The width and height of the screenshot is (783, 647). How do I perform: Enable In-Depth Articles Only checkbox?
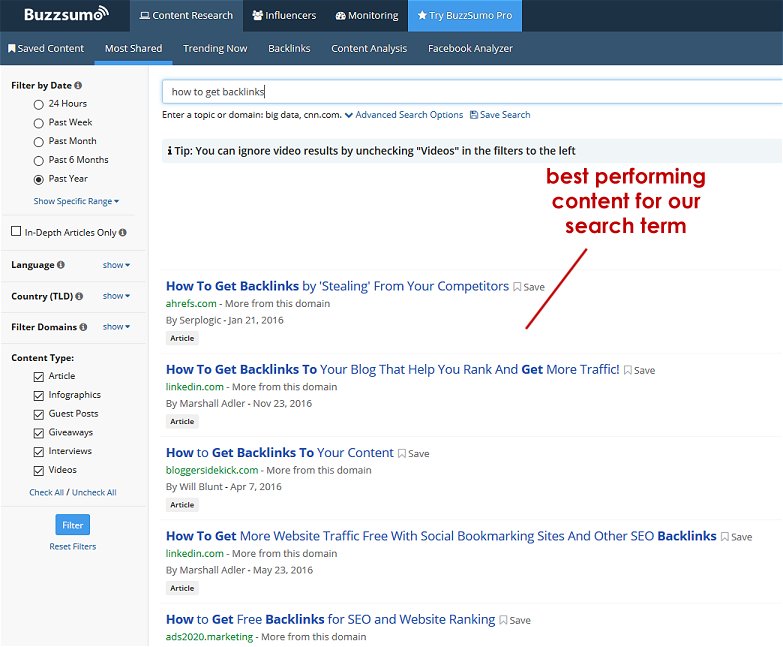[16, 231]
